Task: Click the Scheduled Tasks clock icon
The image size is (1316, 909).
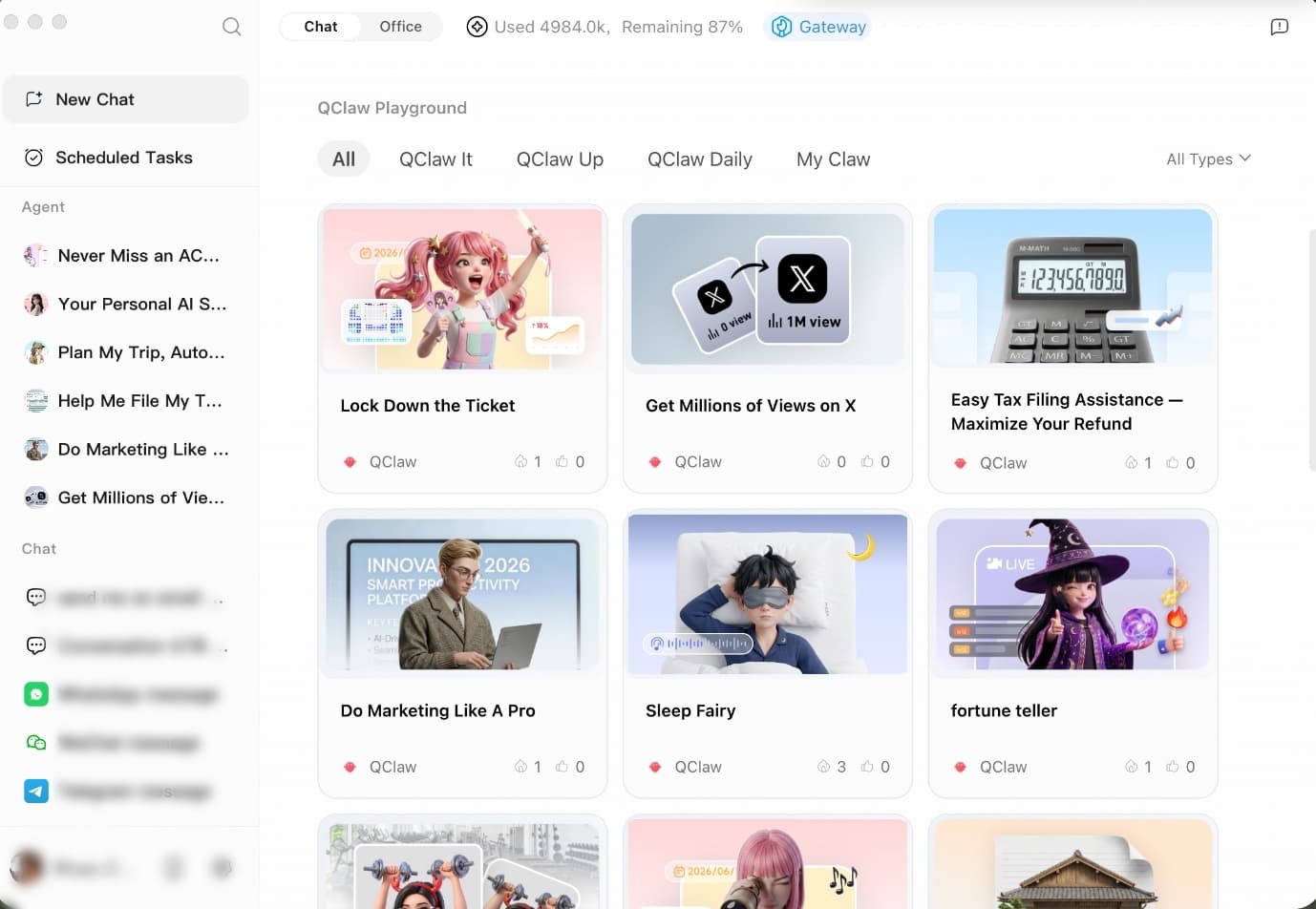Action: 34,157
